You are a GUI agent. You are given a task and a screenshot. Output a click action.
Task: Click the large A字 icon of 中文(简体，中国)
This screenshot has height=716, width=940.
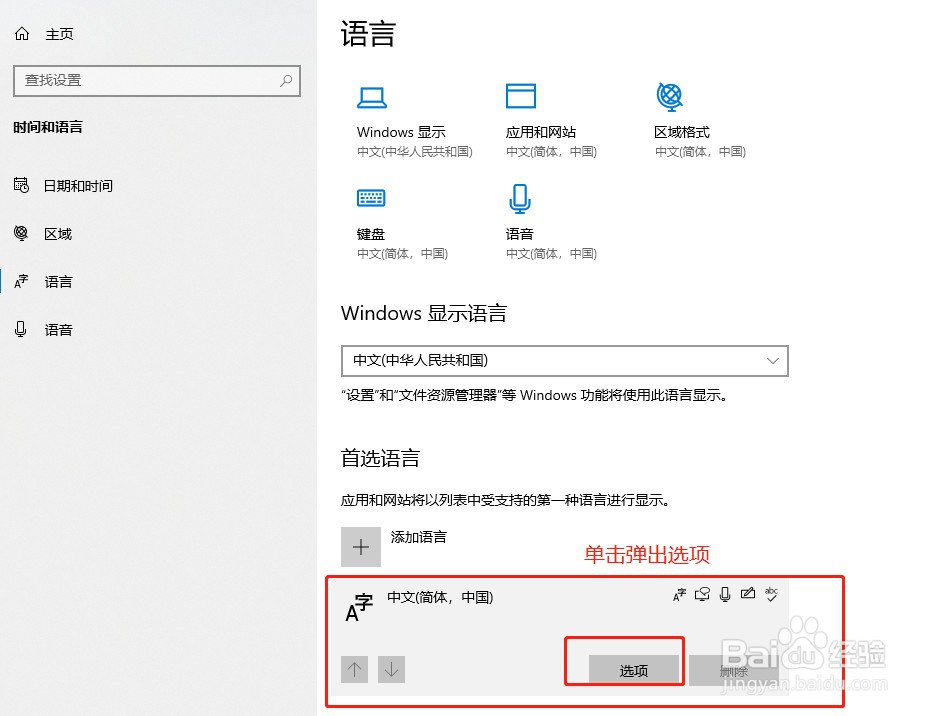(359, 607)
